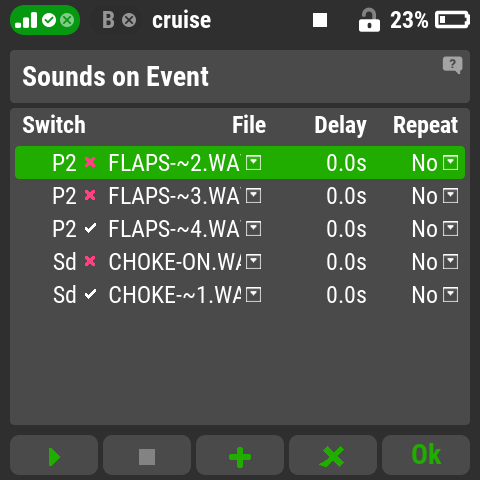Open the help question-mark icon

point(452,65)
